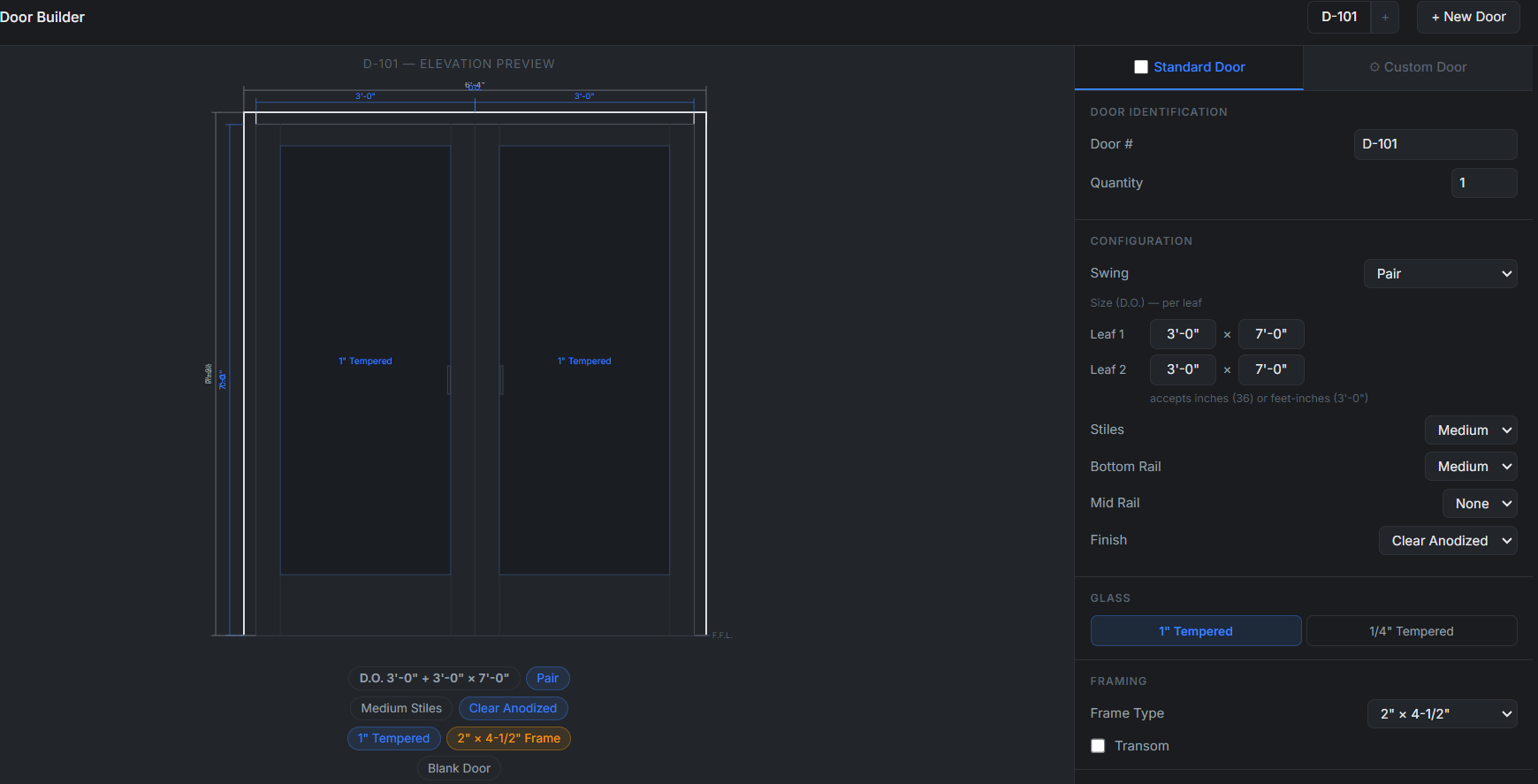
Task: Click the Medium Stiles badge
Action: [401, 708]
